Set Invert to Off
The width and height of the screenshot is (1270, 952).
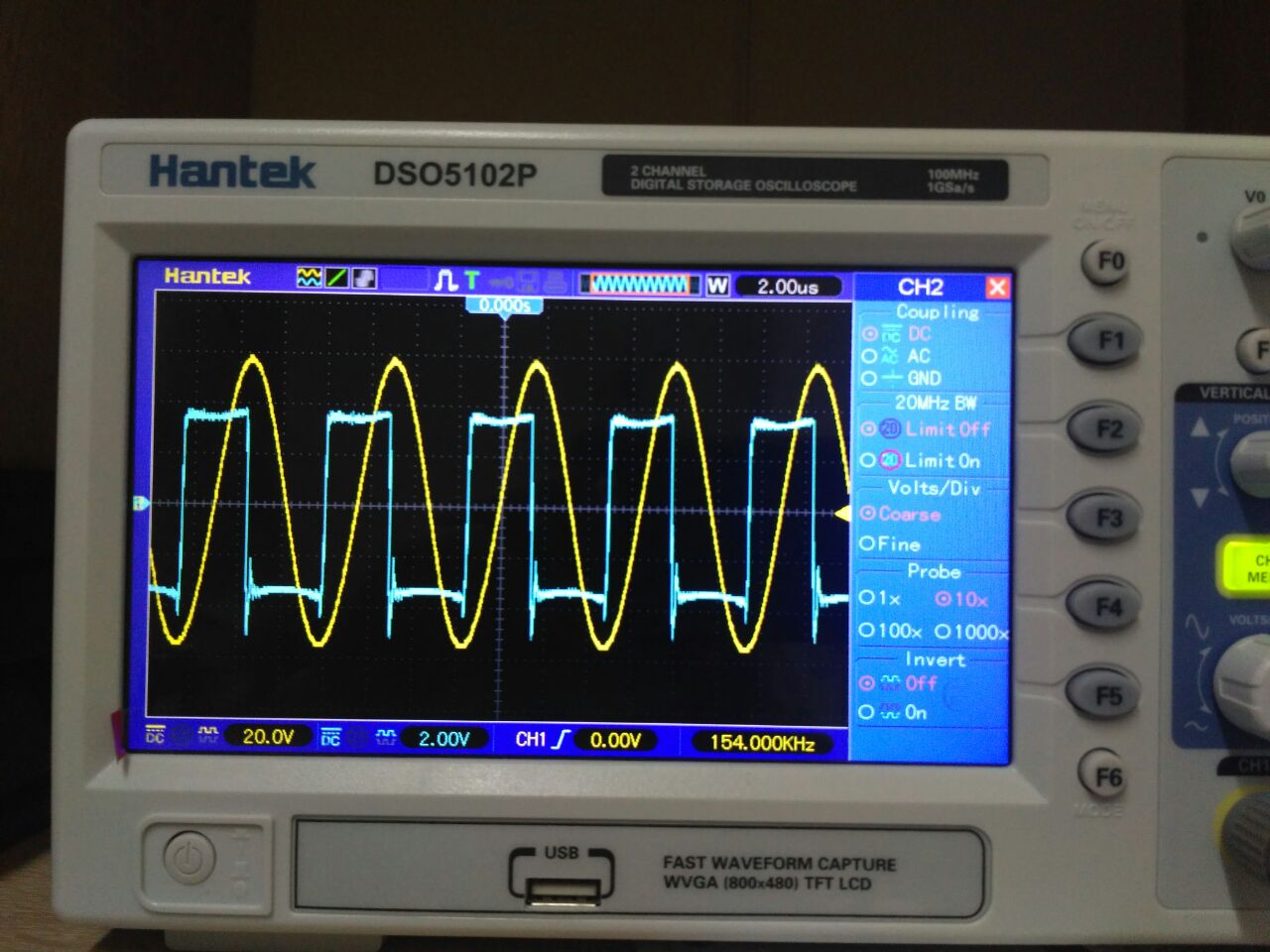coord(898,683)
